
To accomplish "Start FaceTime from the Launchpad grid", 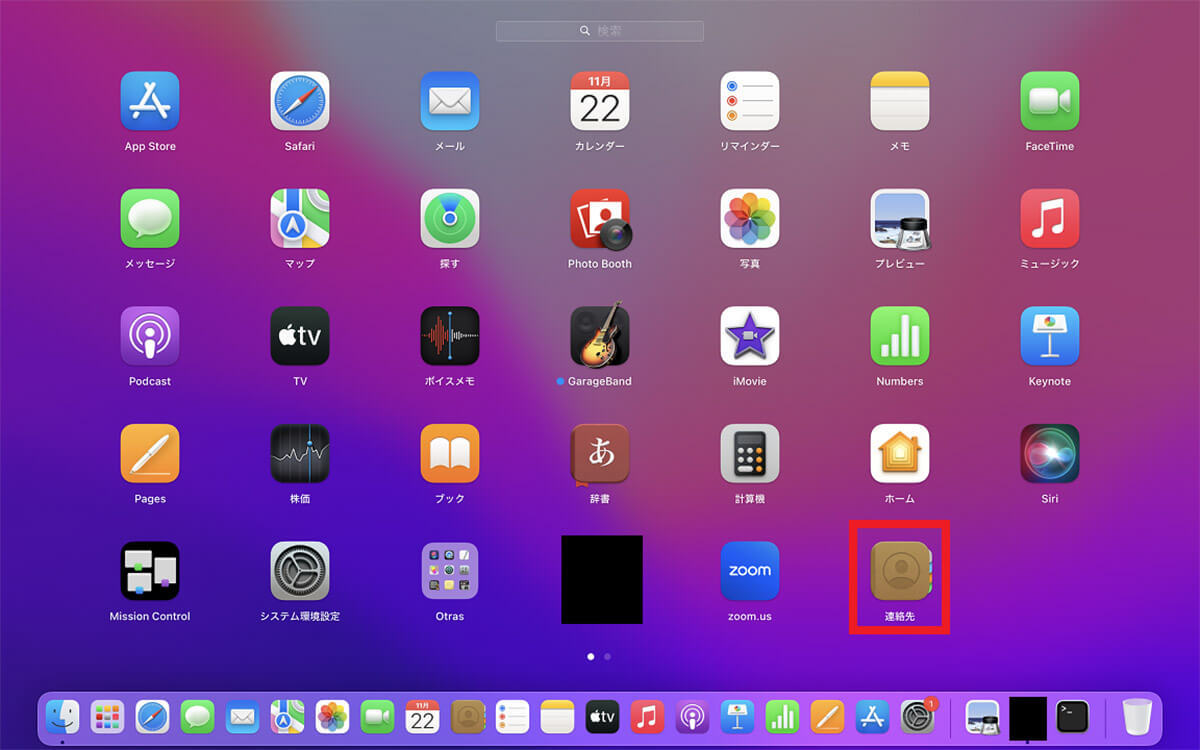I will point(1050,101).
